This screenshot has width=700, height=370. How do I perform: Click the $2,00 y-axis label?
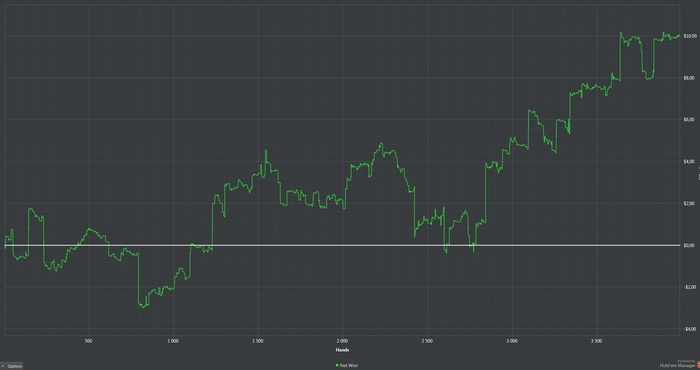688,204
